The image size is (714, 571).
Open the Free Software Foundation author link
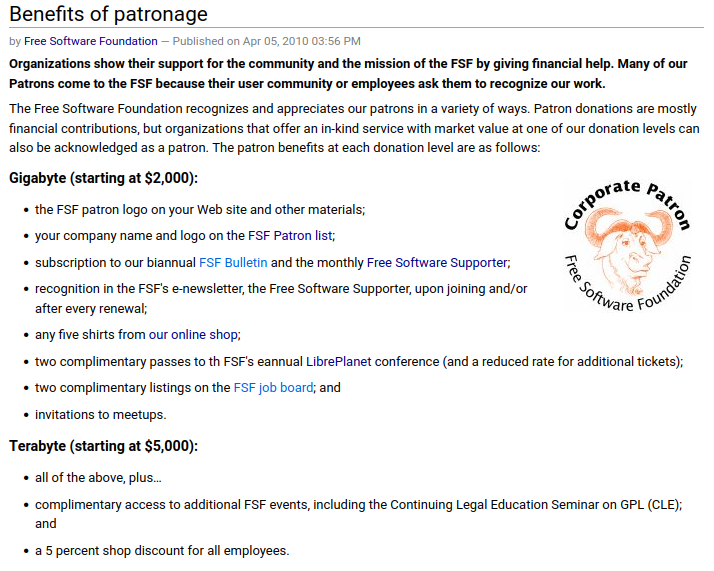91,41
